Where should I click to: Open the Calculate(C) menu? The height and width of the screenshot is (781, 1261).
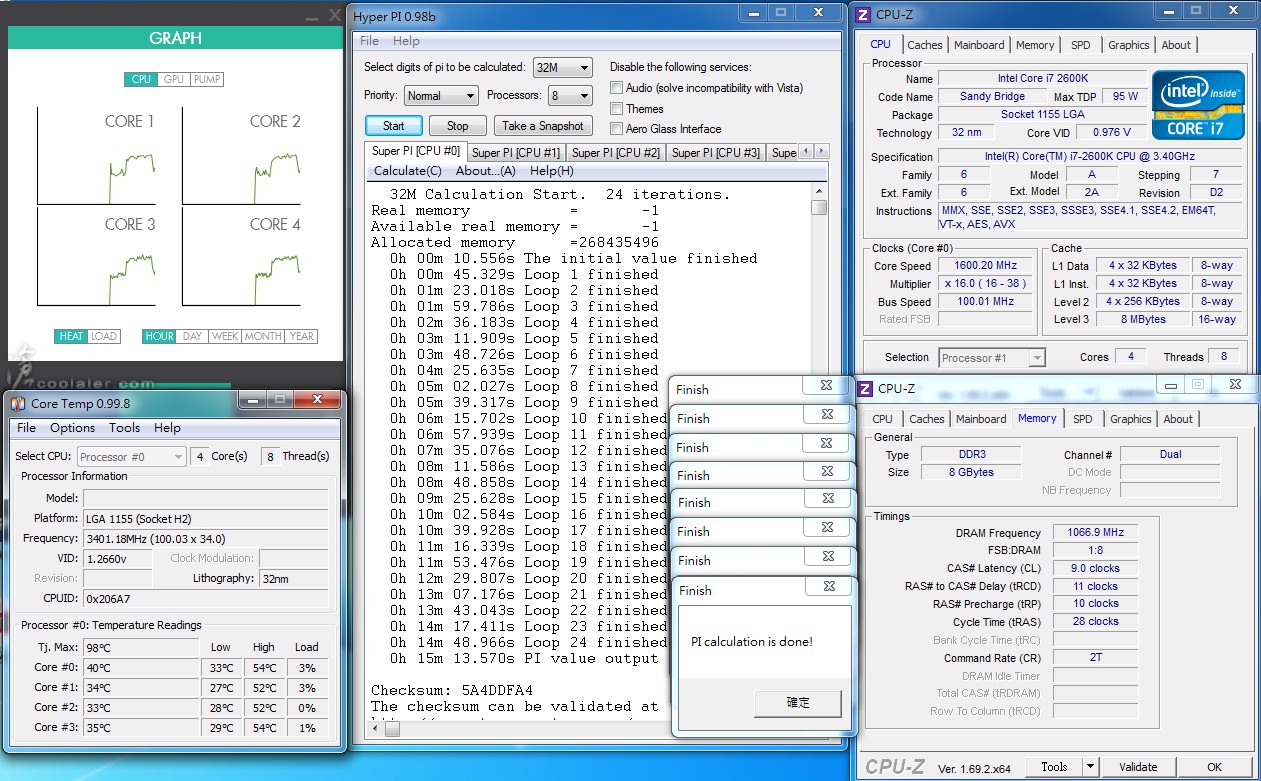pyautogui.click(x=408, y=170)
